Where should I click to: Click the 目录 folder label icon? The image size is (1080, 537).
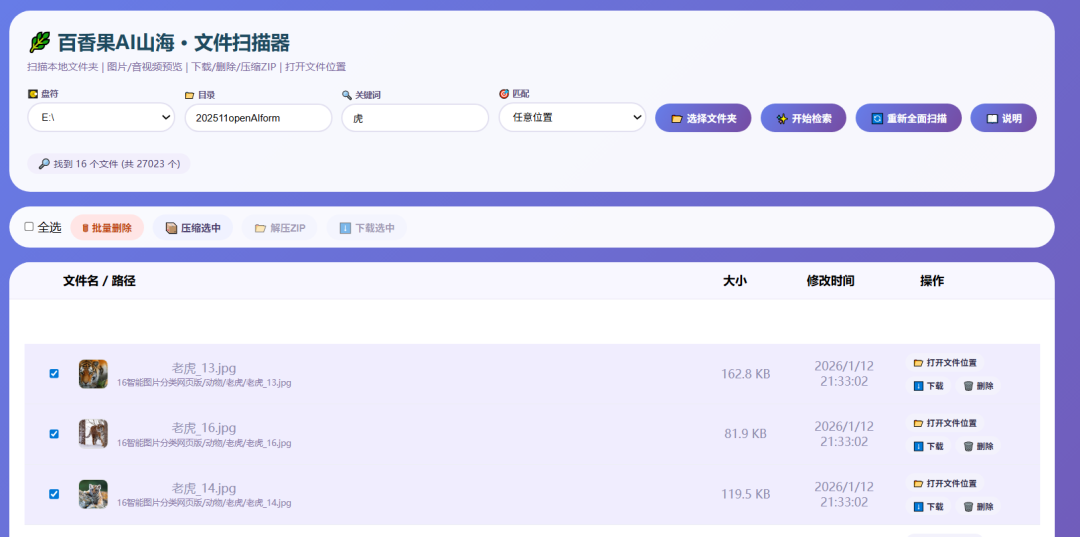point(189,95)
